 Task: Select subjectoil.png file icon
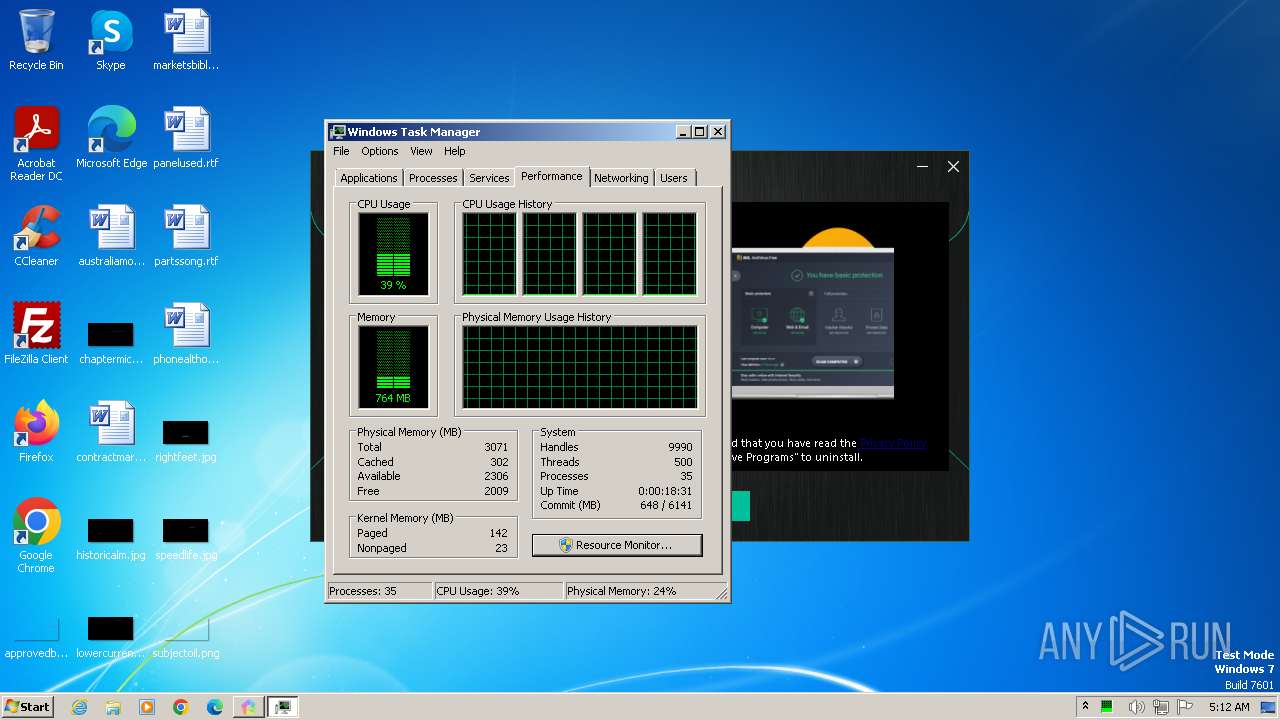click(x=186, y=636)
